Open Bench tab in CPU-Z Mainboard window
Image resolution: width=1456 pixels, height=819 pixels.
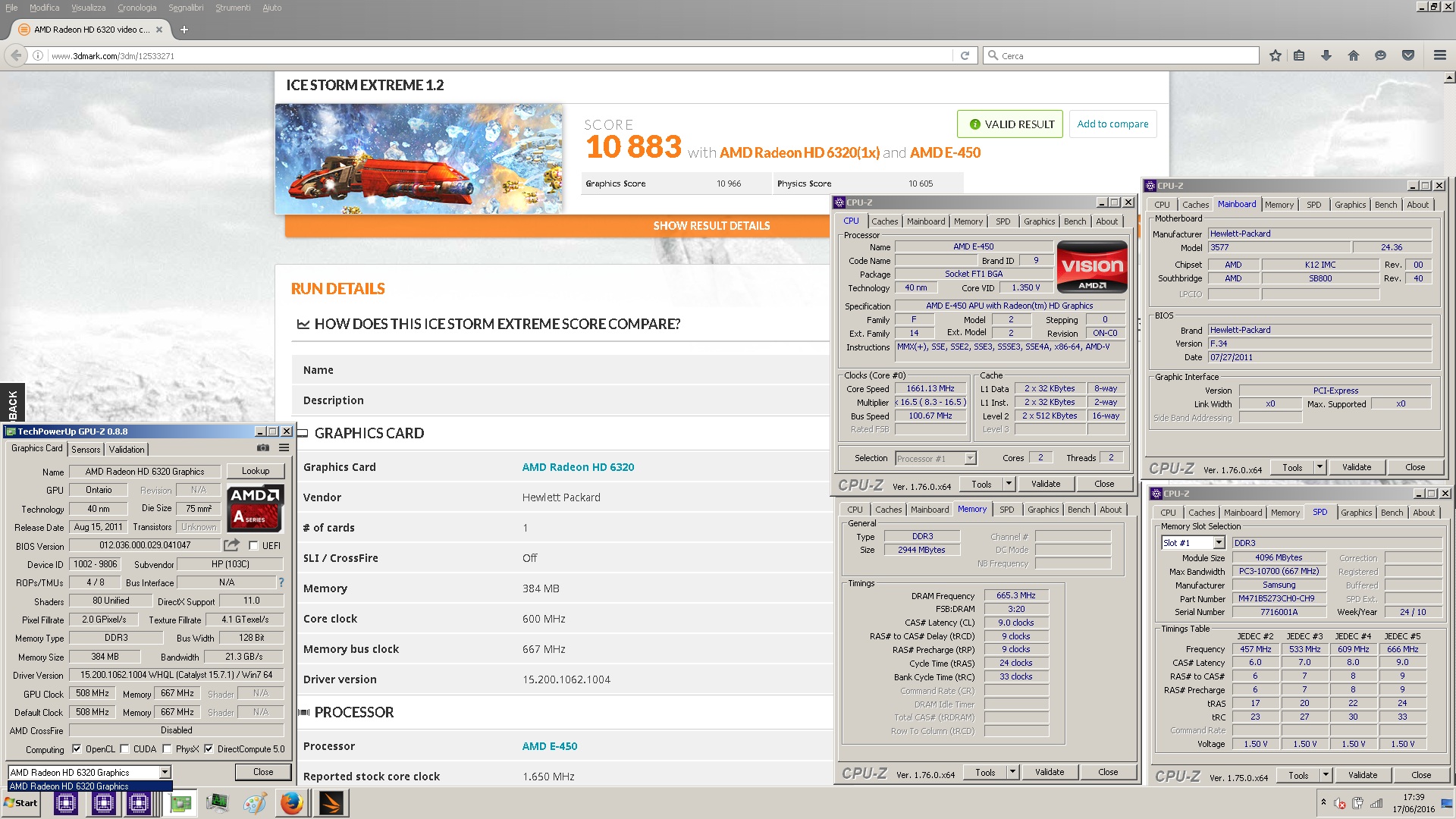(1385, 205)
